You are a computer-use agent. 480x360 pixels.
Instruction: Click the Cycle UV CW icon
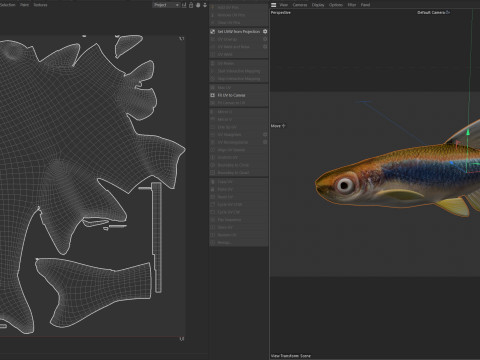point(212,212)
